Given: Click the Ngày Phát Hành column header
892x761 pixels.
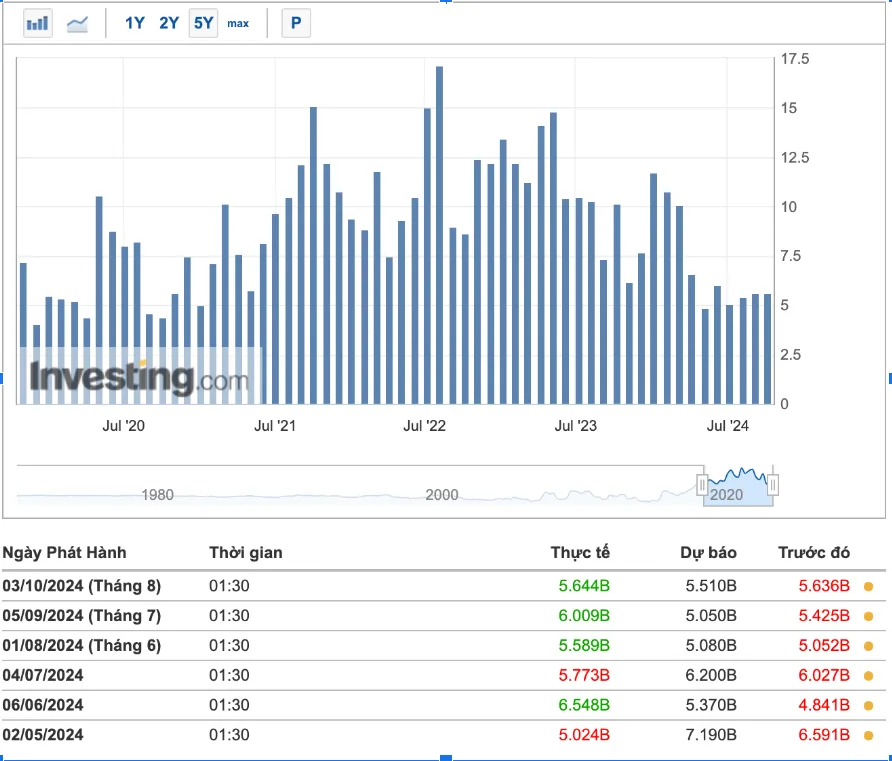Looking at the screenshot, I should click(64, 553).
